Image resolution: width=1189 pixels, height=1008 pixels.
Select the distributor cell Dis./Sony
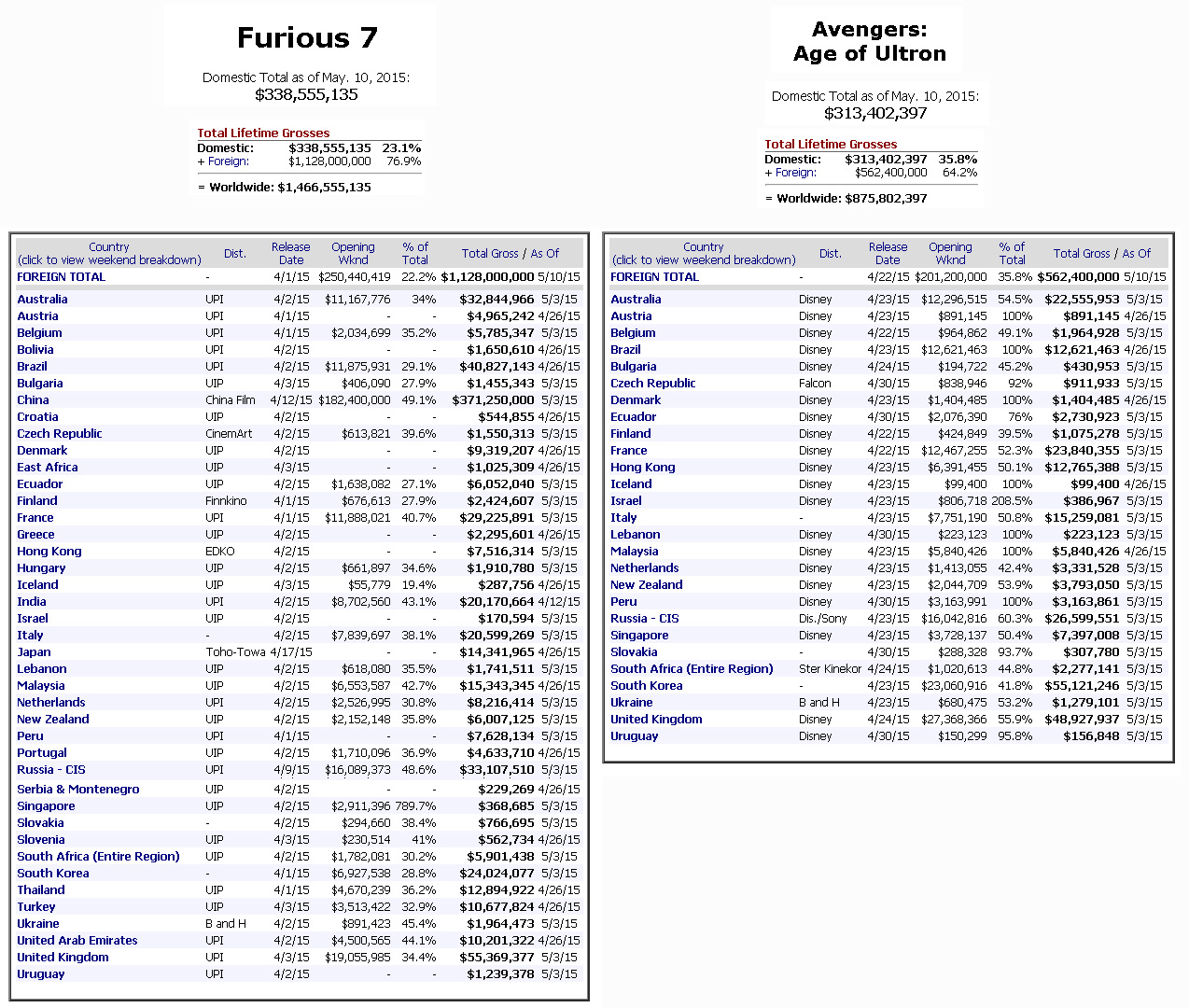point(823,619)
